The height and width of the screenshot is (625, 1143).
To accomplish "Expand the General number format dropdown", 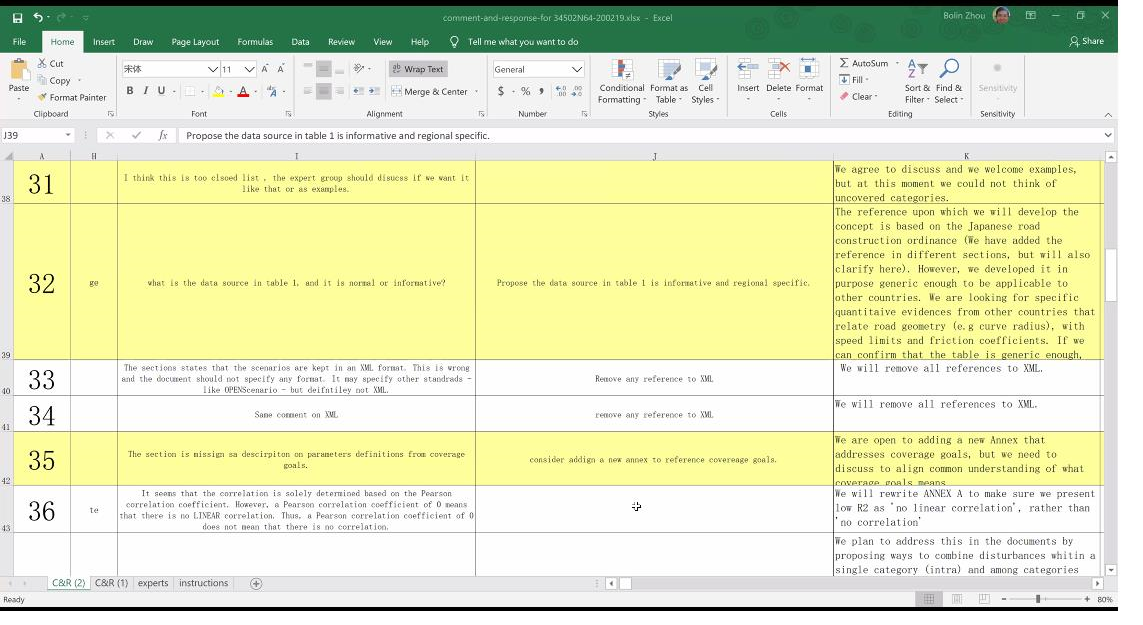I will [577, 69].
